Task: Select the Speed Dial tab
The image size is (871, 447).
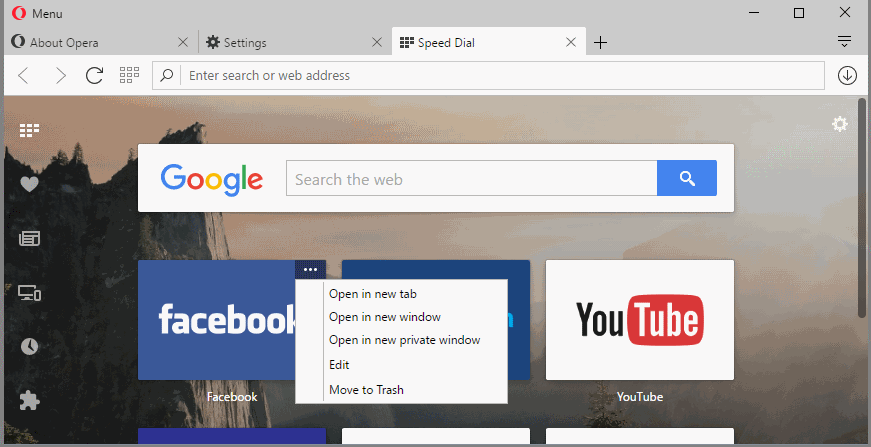Action: coord(489,42)
